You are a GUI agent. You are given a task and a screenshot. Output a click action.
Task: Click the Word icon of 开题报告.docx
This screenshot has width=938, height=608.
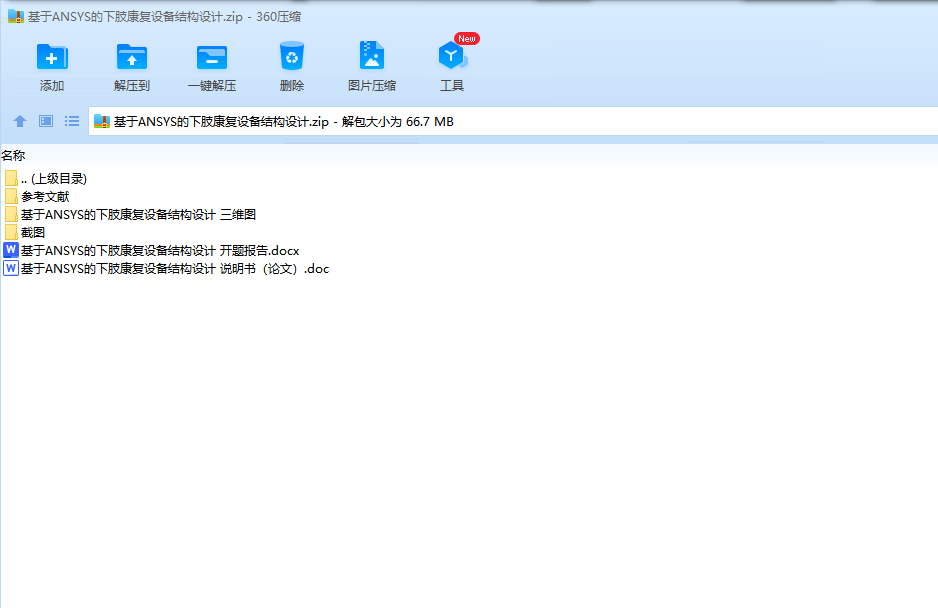[11, 250]
